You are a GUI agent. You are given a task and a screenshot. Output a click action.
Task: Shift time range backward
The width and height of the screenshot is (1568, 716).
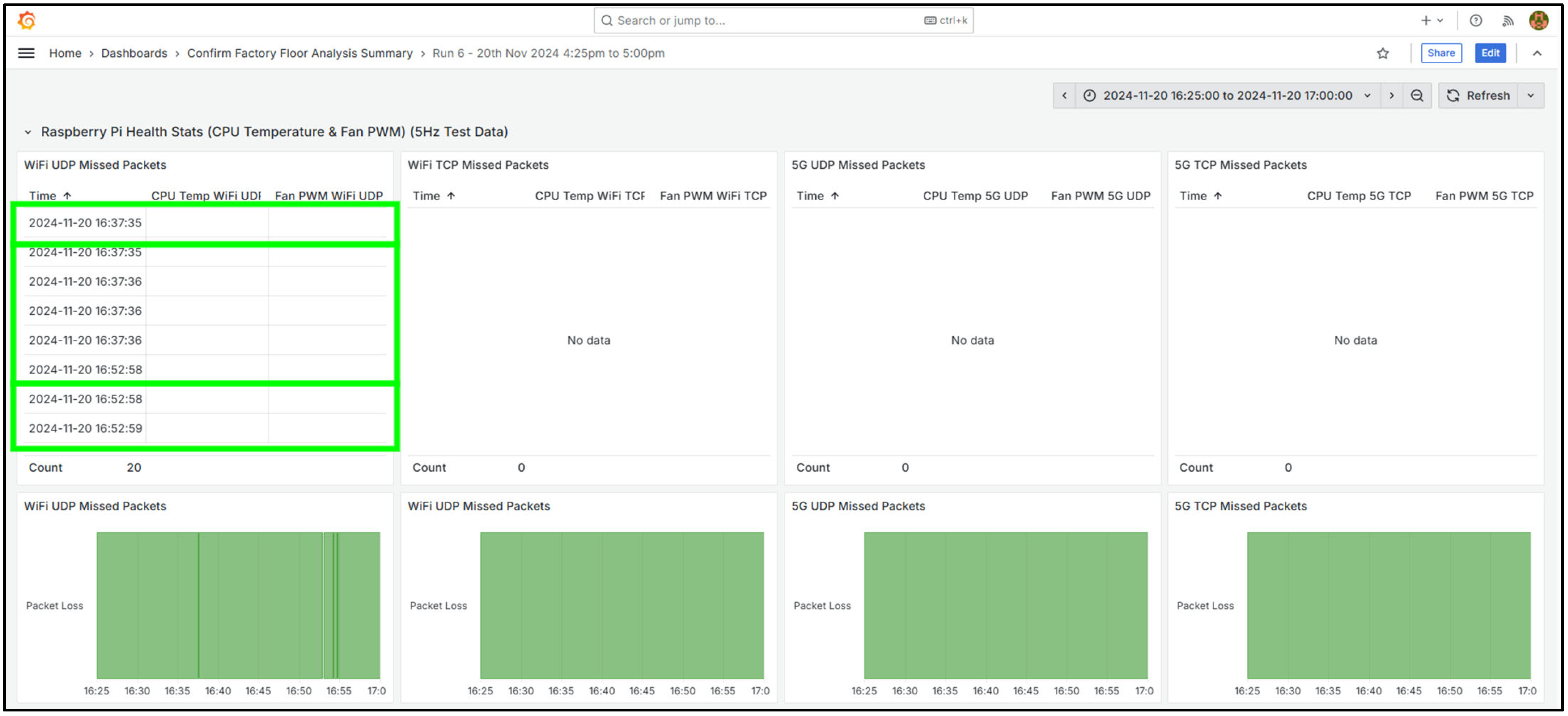(1064, 96)
